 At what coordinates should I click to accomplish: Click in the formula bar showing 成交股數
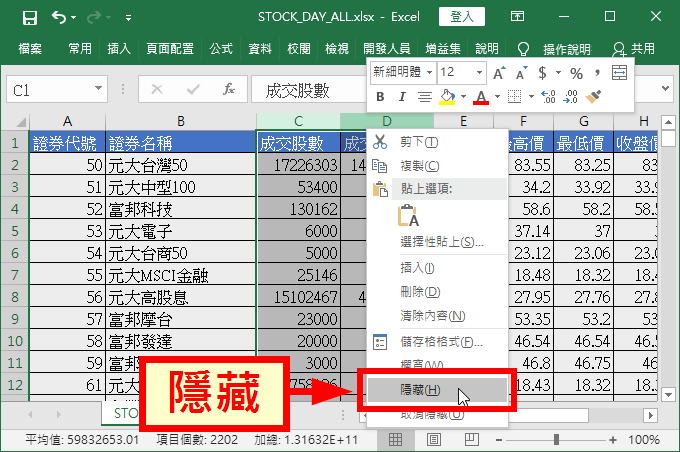coord(309,90)
